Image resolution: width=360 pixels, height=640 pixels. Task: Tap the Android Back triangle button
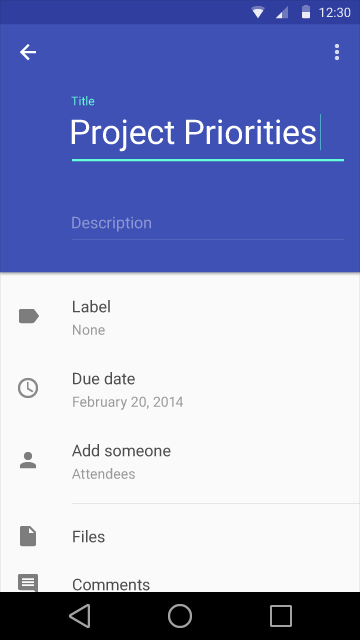pos(80,616)
